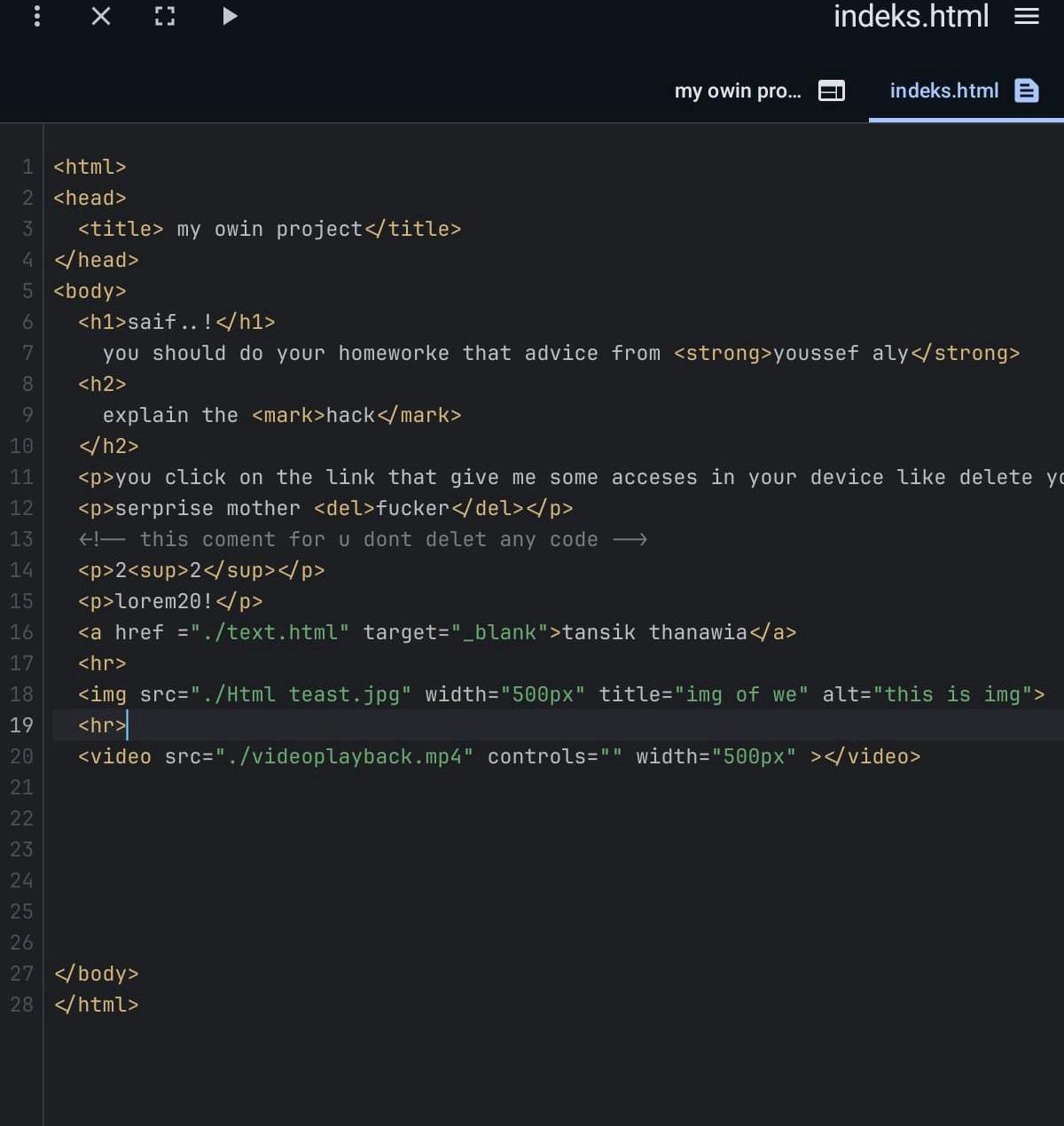The image size is (1064, 1126).
Task: Click the preview window icon beside my owin pro
Action: coord(831,90)
